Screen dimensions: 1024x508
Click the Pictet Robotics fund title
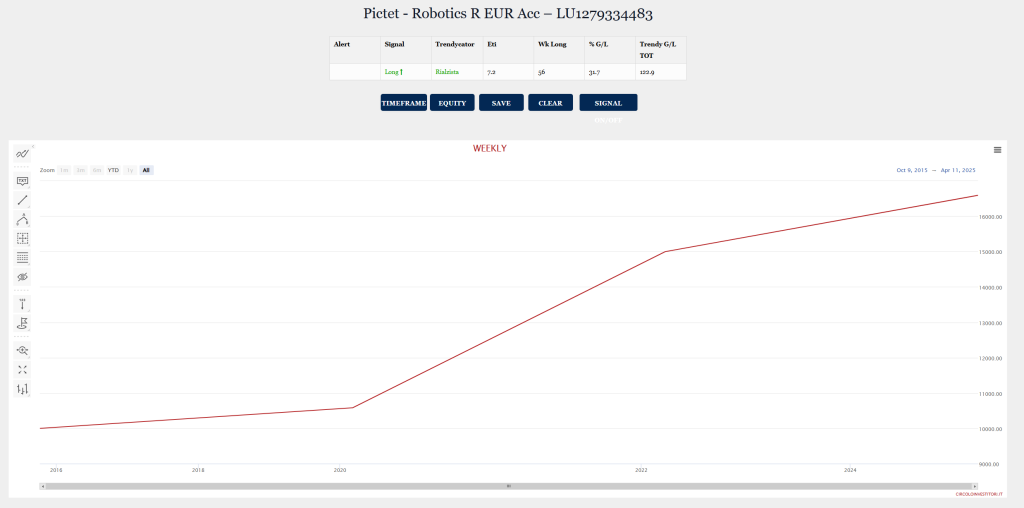pos(508,14)
